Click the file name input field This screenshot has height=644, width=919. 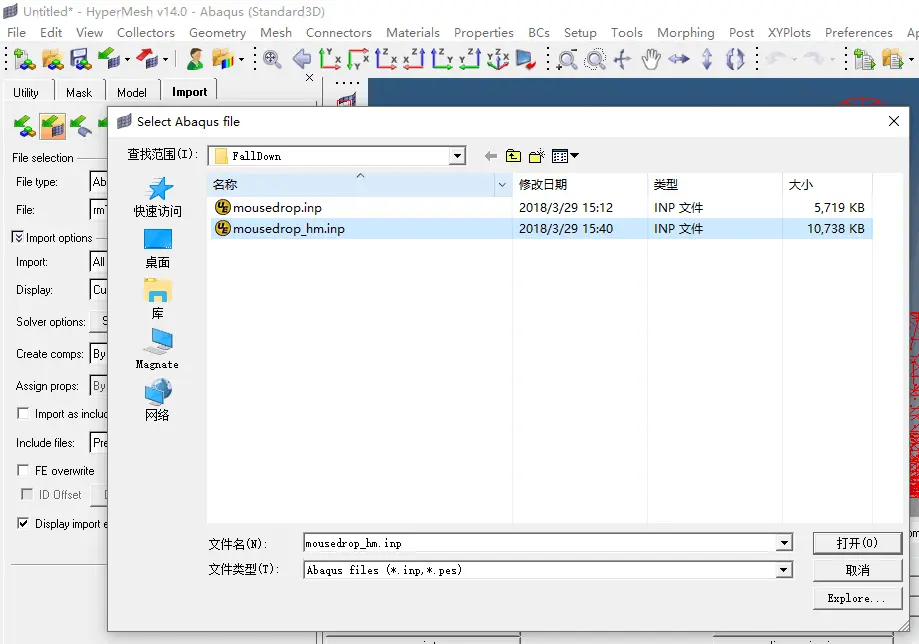pyautogui.click(x=539, y=543)
